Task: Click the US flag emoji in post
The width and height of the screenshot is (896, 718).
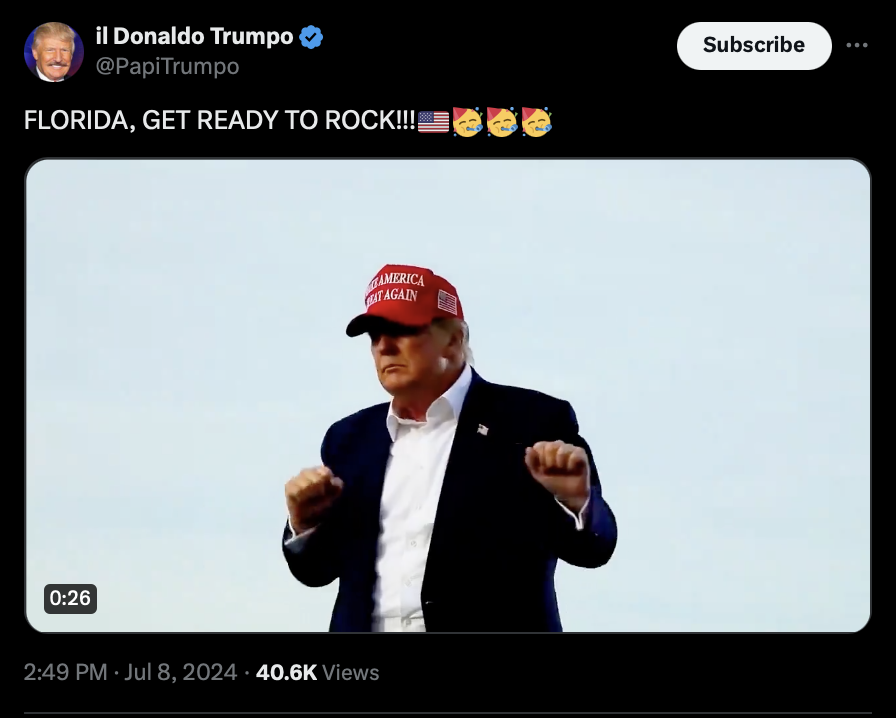Action: pyautogui.click(x=433, y=121)
